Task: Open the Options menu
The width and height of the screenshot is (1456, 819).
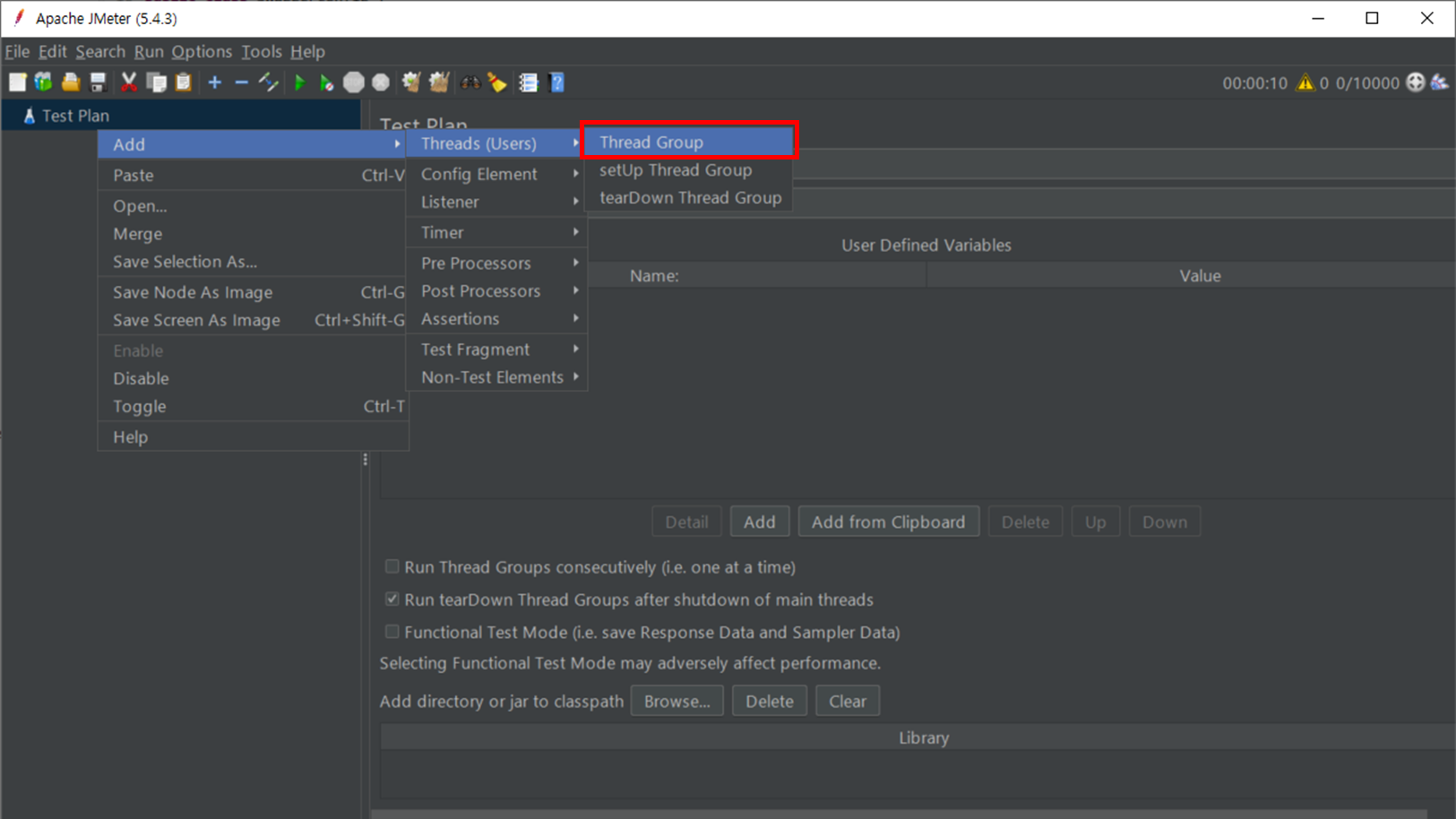Action: [202, 51]
